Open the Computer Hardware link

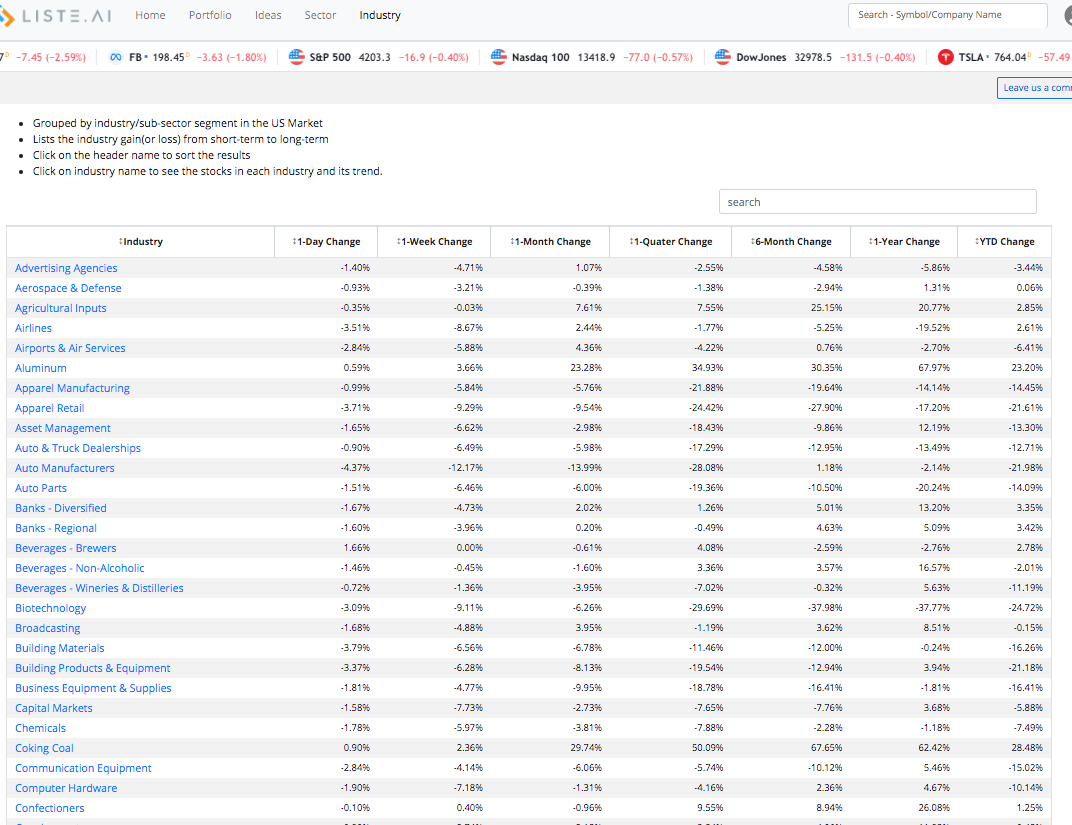point(66,787)
